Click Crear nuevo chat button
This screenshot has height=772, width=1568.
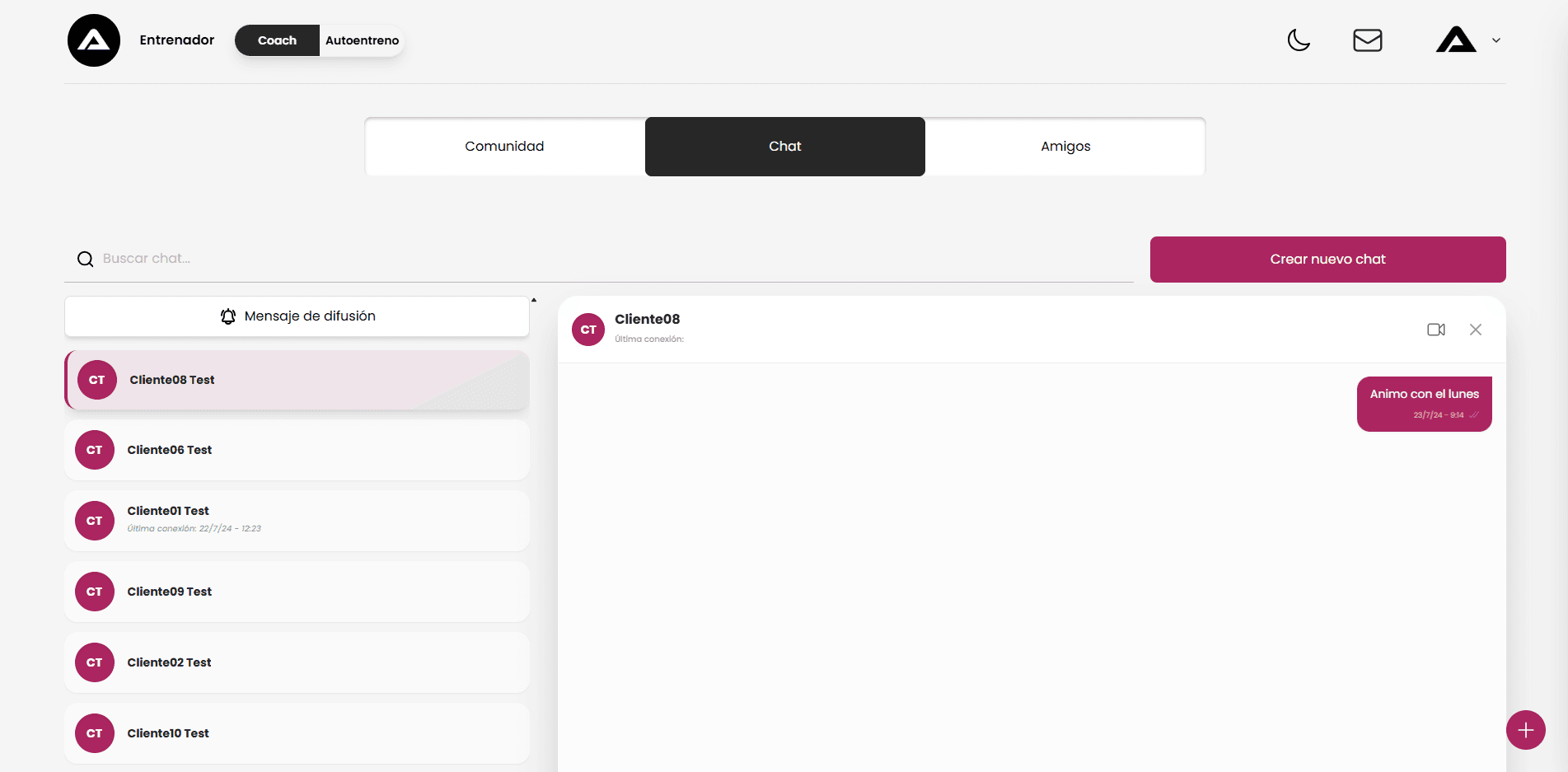(x=1327, y=260)
